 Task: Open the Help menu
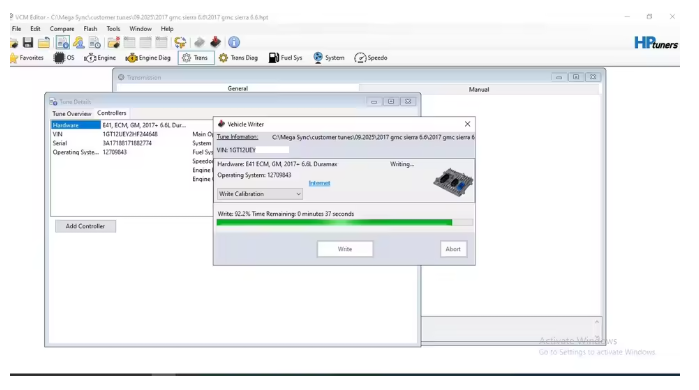click(x=167, y=29)
